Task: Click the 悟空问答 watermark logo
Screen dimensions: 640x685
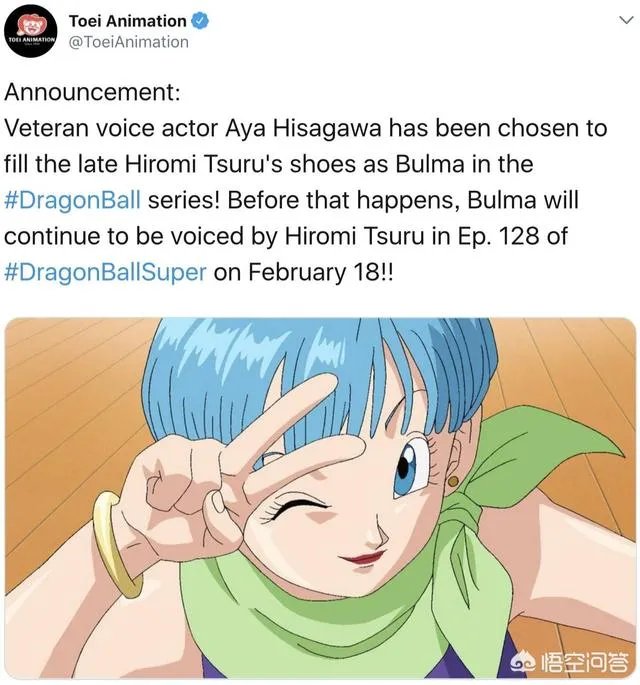Action: (570, 663)
